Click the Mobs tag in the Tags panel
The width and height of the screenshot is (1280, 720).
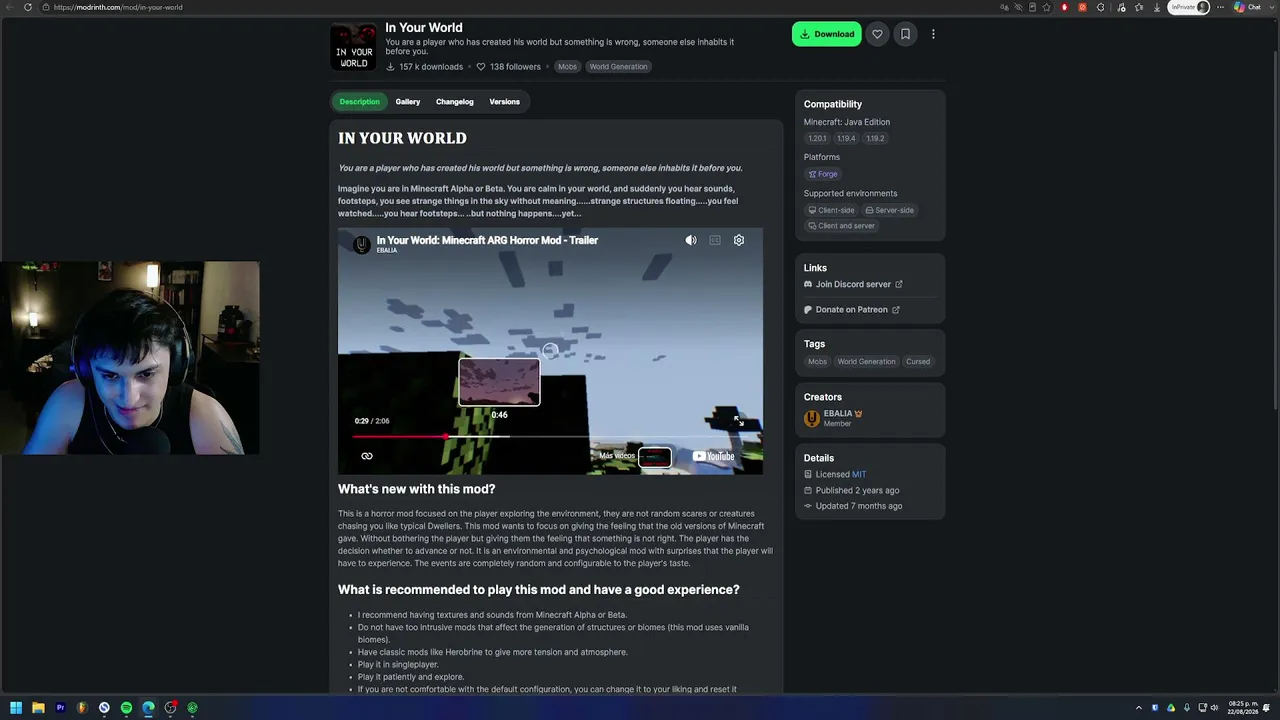[x=817, y=362]
